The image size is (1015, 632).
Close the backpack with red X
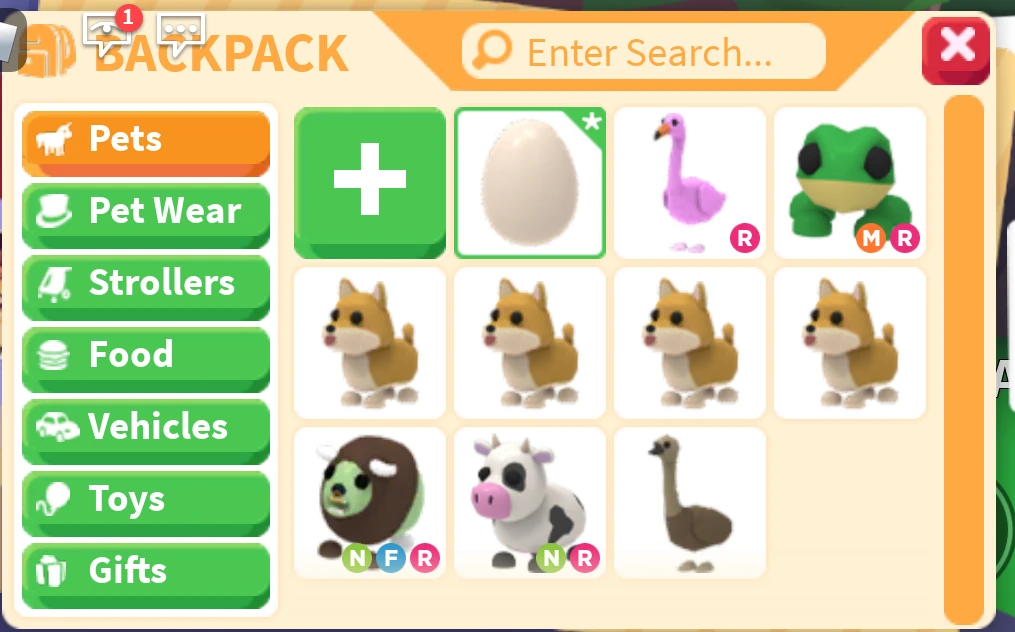(956, 51)
